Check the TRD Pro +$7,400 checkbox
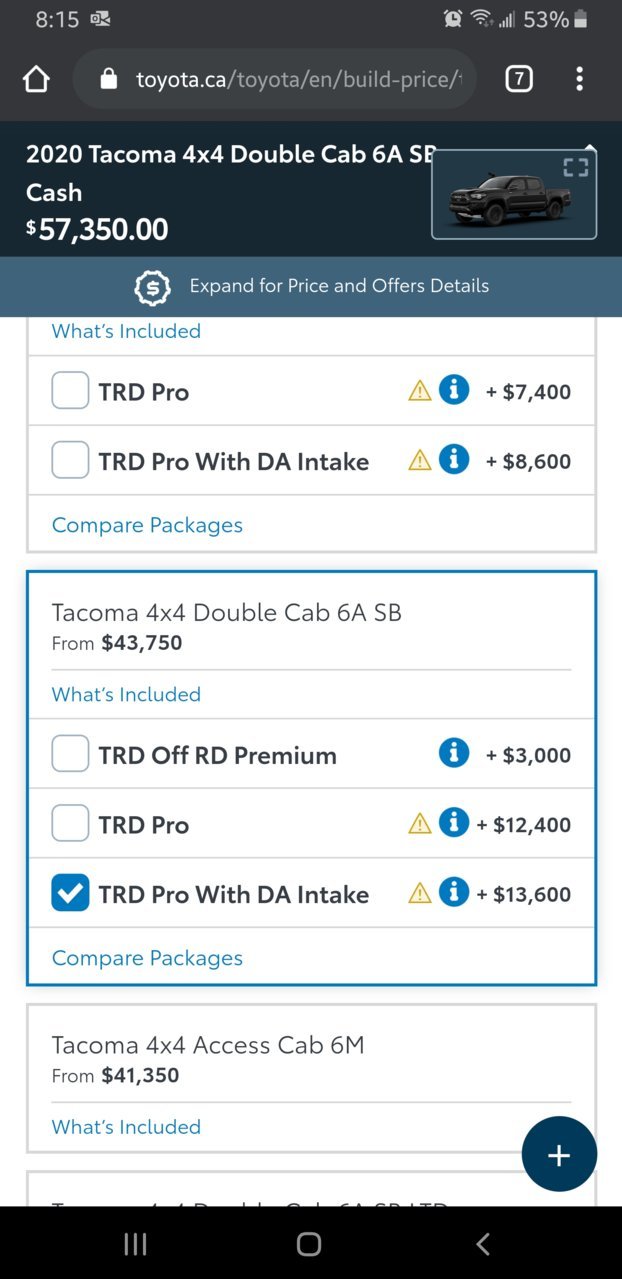This screenshot has width=622, height=1279. click(70, 391)
